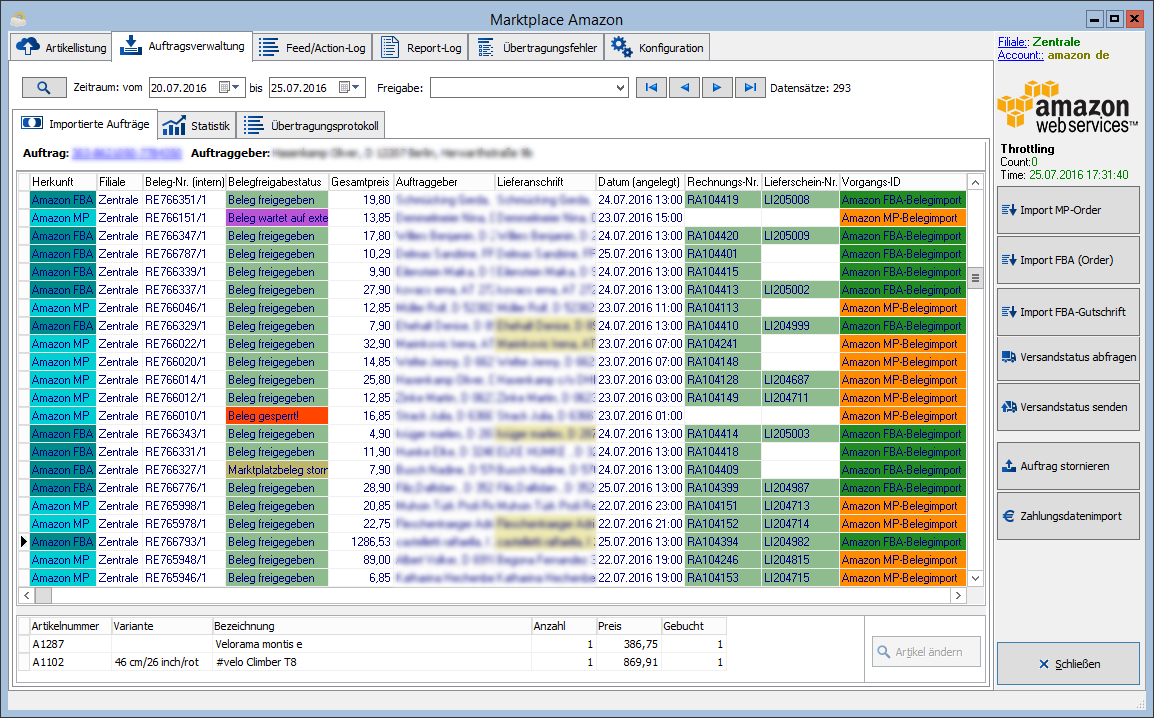Click the application icon in title bar
The width and height of the screenshot is (1154, 718).
tap(18, 19)
